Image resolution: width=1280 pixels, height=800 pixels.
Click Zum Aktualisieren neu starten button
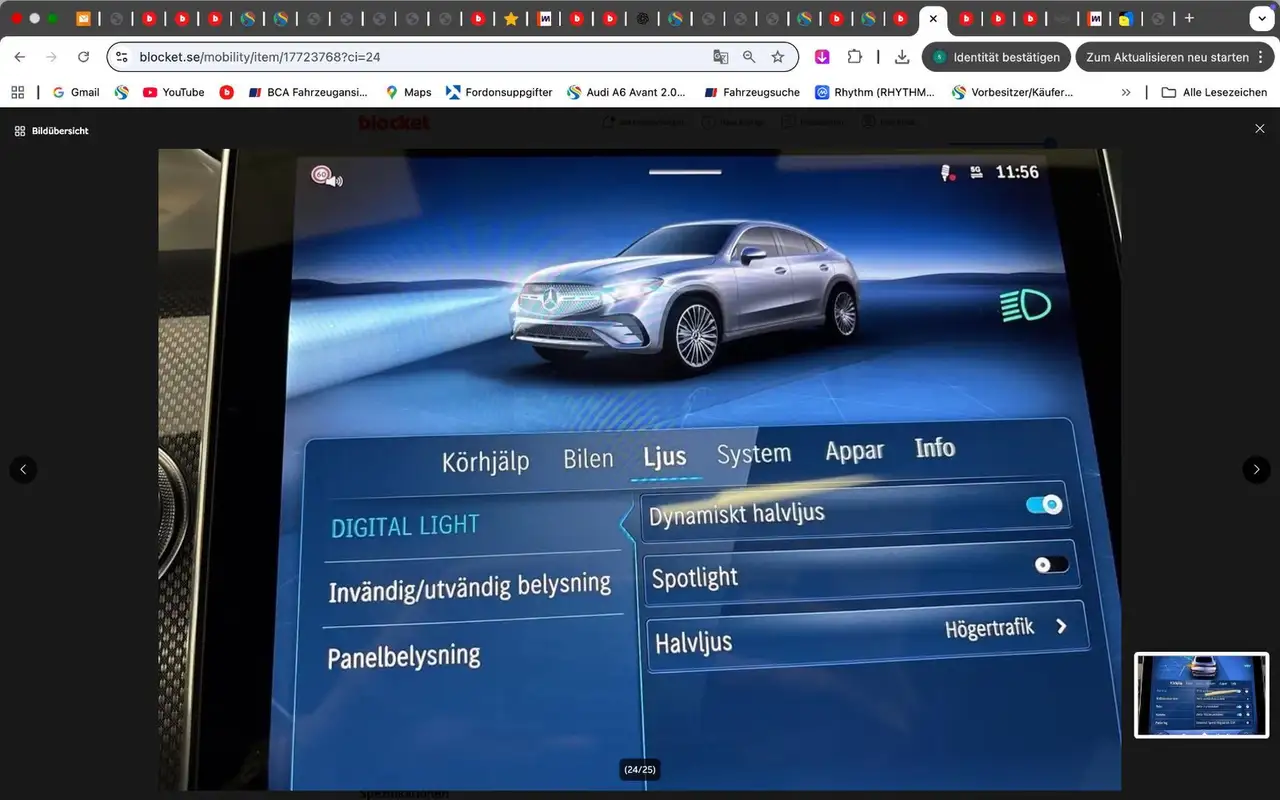click(x=1166, y=57)
